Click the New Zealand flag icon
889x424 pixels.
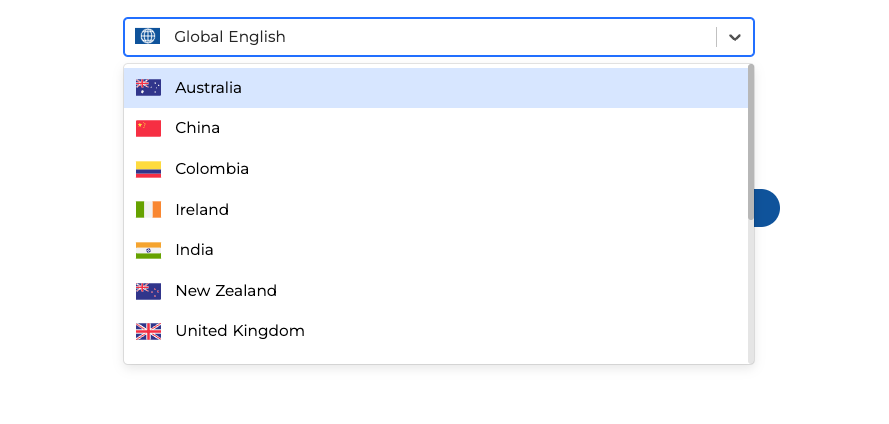tap(148, 291)
